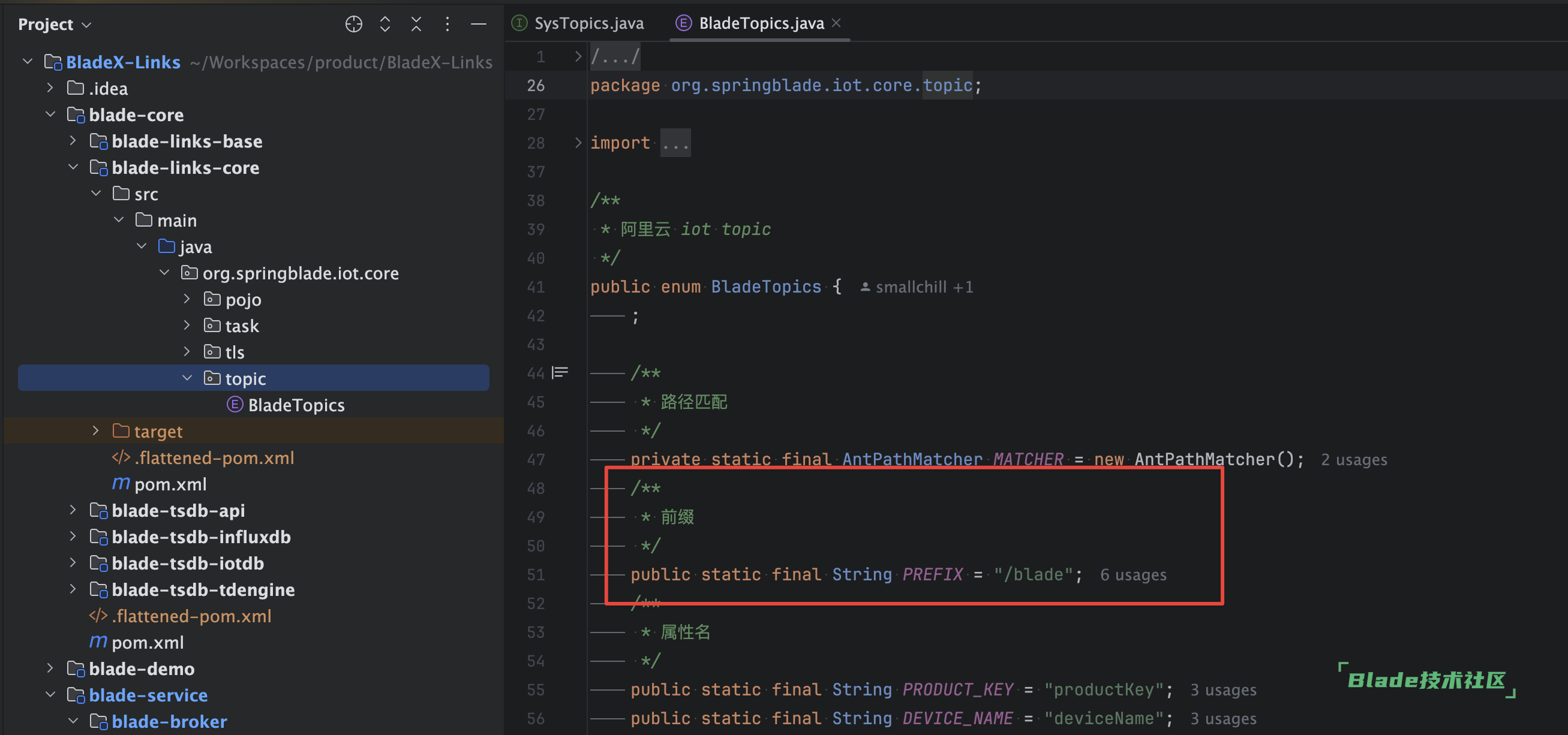Collapse the blade-core module
The width and height of the screenshot is (1568, 735).
(50, 115)
